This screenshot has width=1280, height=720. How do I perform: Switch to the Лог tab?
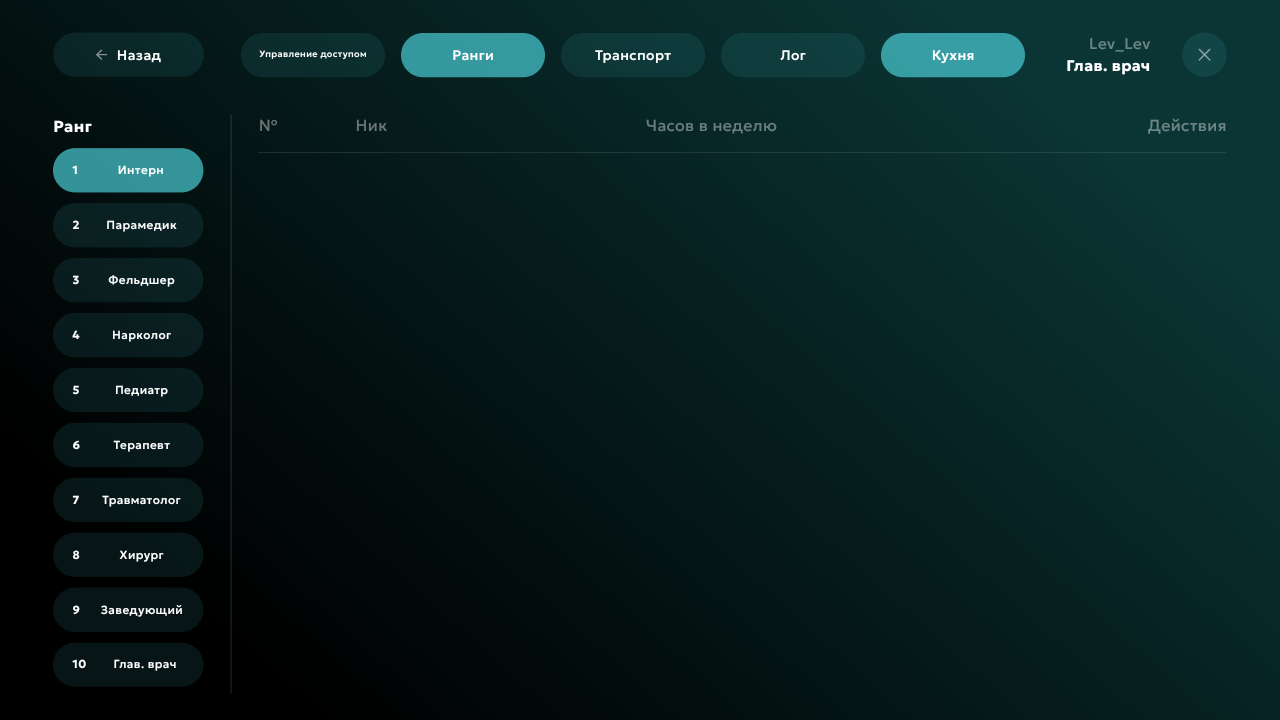[793, 55]
